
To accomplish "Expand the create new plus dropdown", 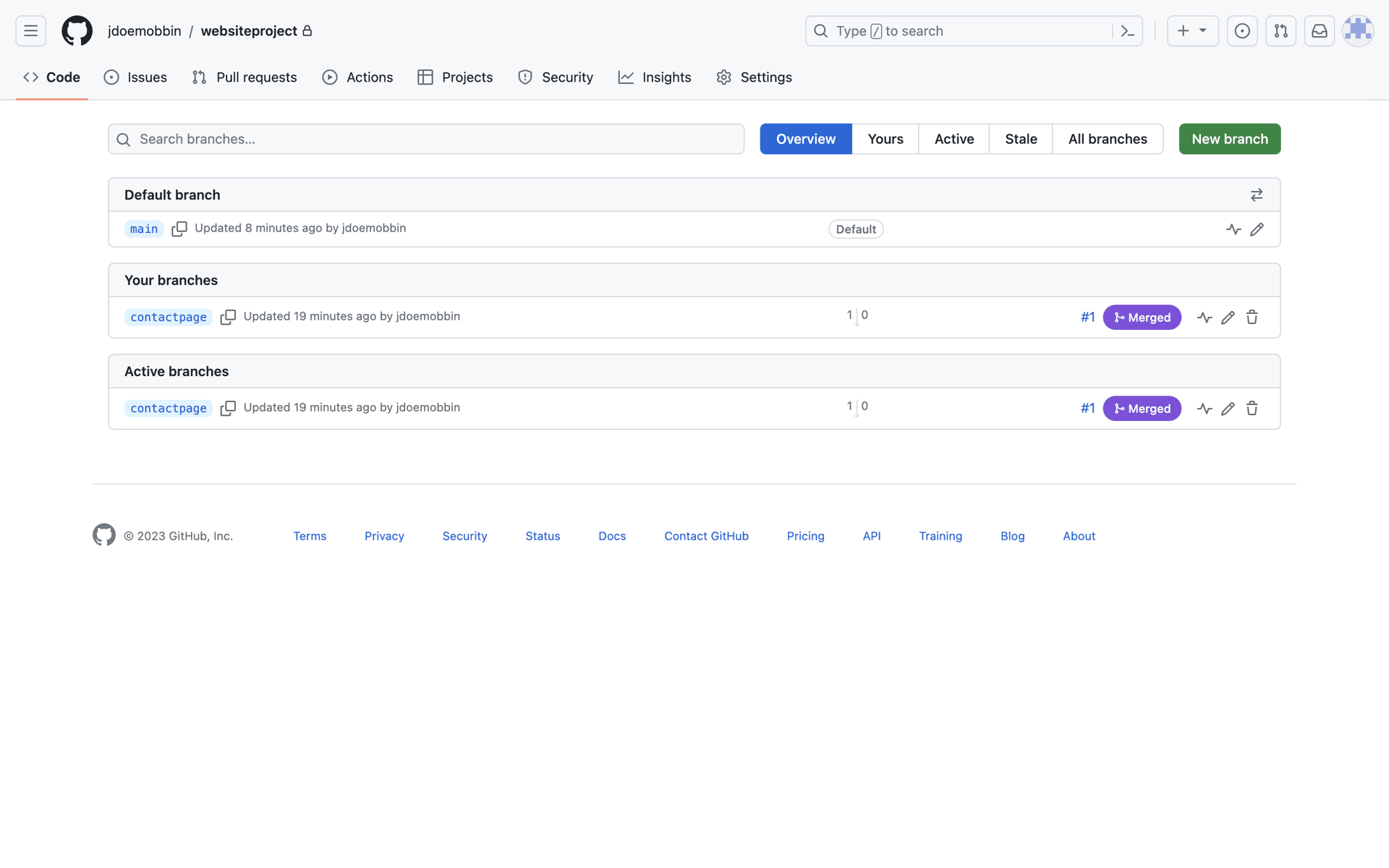I will pyautogui.click(x=1192, y=31).
